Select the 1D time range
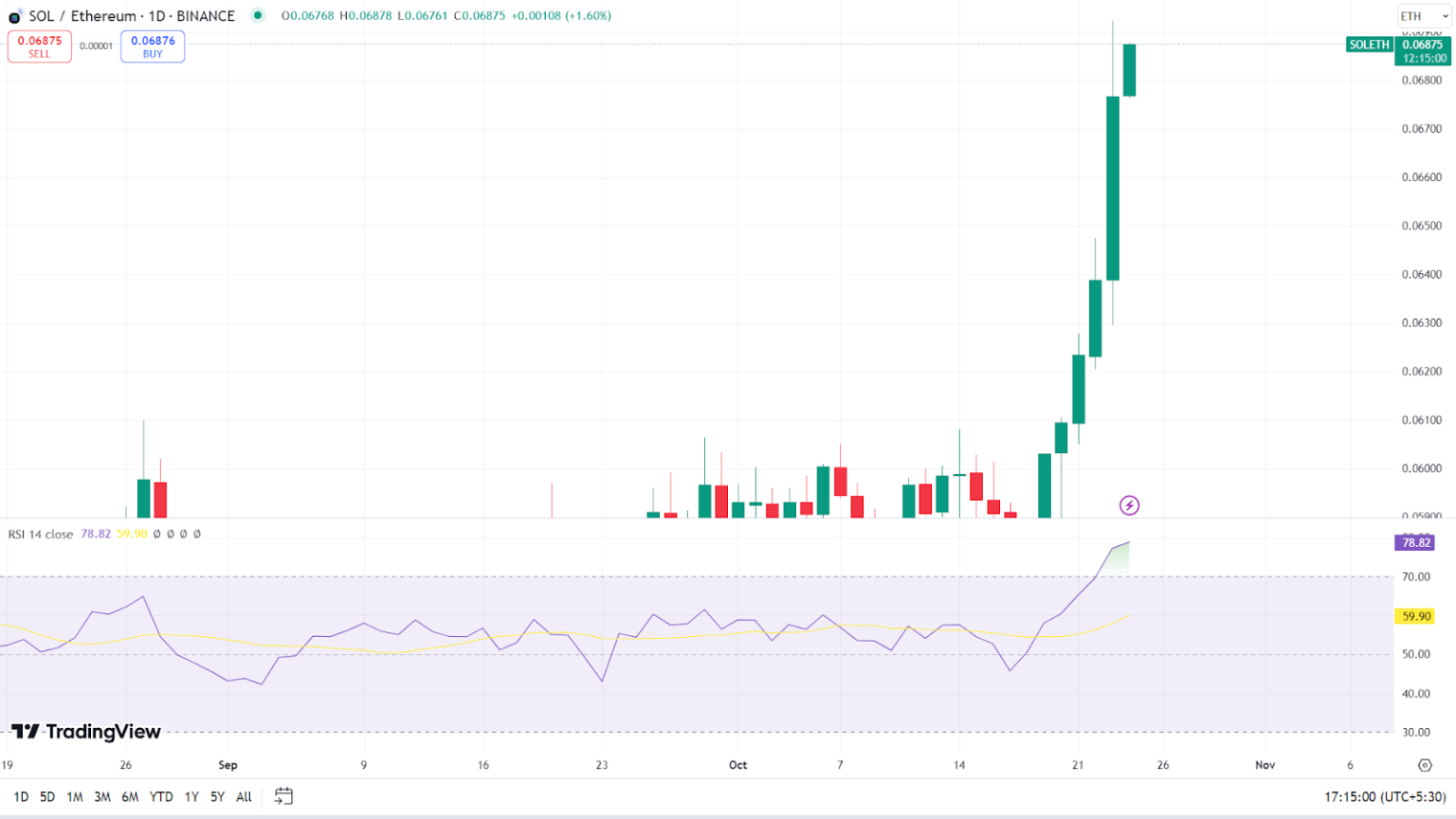 [21, 797]
